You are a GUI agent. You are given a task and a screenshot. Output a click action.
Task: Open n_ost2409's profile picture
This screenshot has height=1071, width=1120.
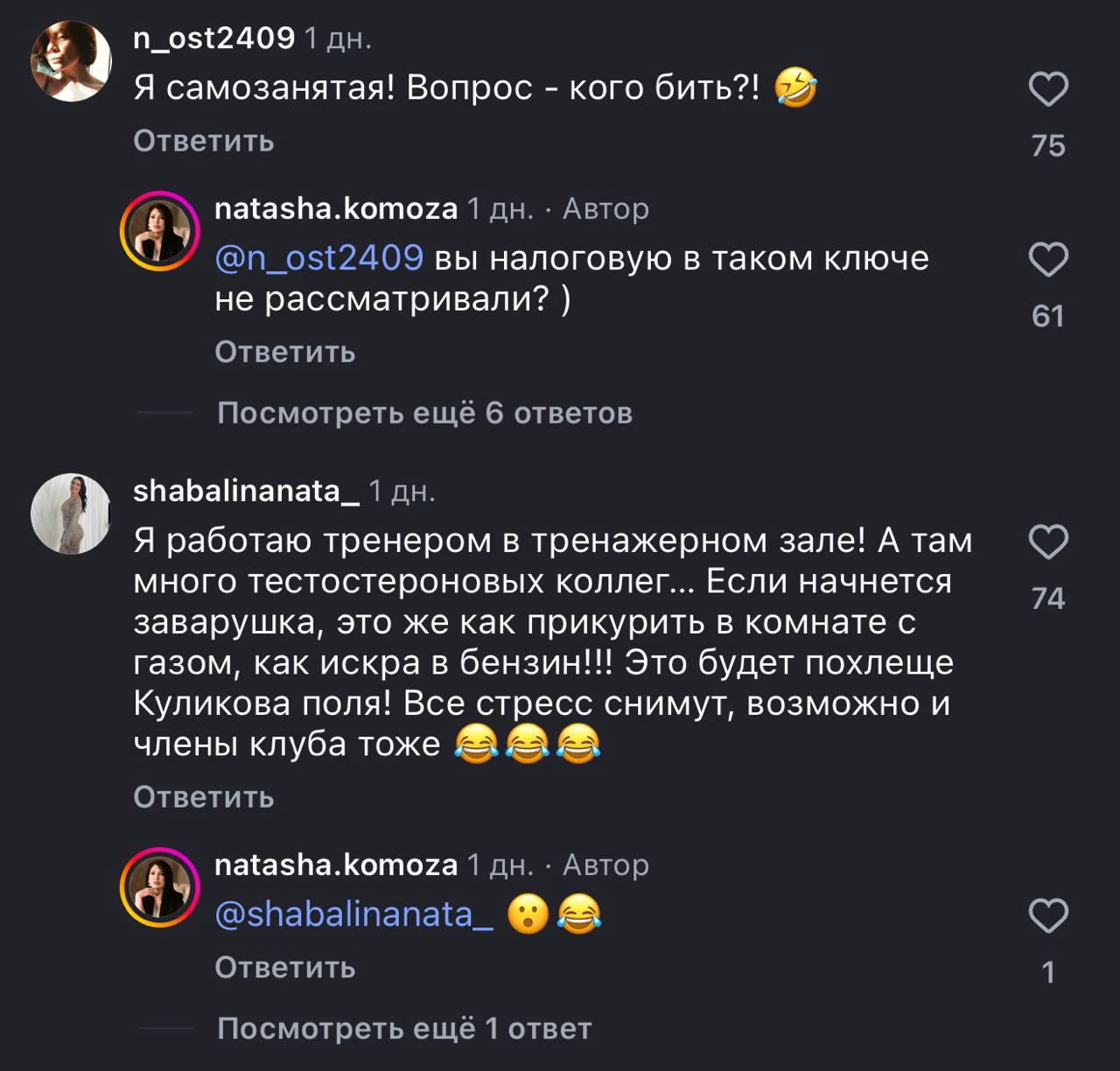point(71,61)
